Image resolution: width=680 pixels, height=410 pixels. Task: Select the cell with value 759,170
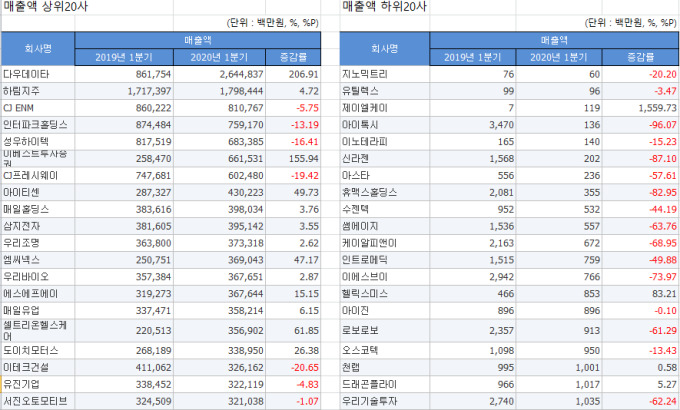point(219,125)
